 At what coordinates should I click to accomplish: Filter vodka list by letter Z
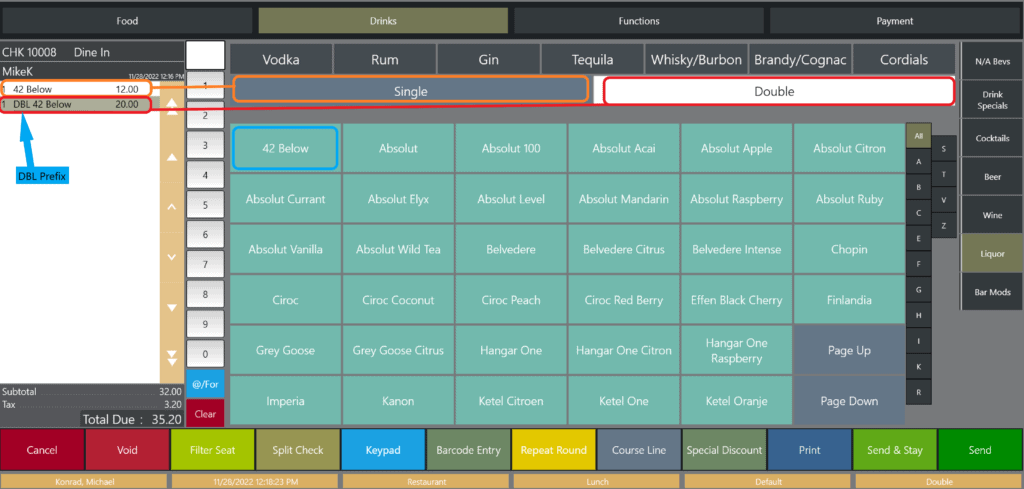944,225
